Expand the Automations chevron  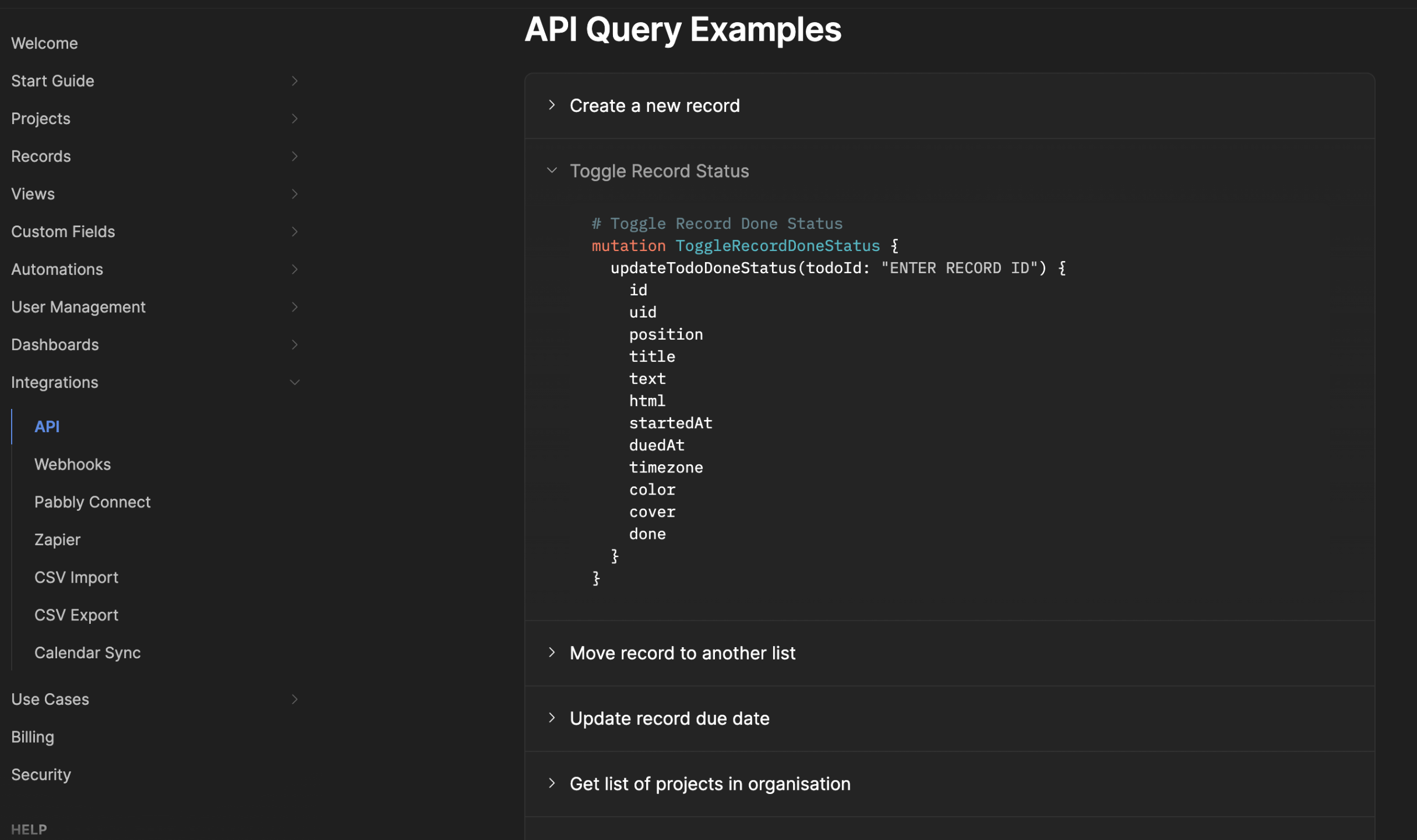click(294, 269)
